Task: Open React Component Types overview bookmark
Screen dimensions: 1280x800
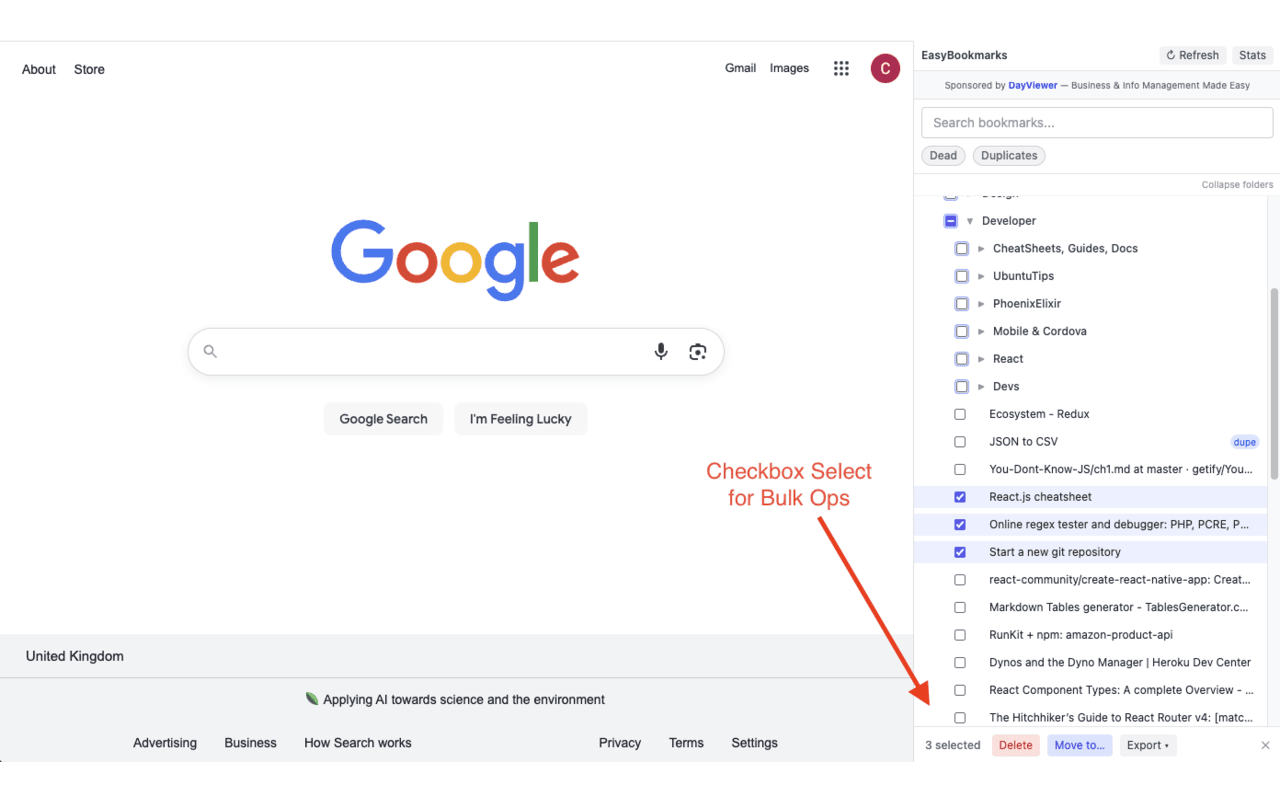Action: (1121, 690)
